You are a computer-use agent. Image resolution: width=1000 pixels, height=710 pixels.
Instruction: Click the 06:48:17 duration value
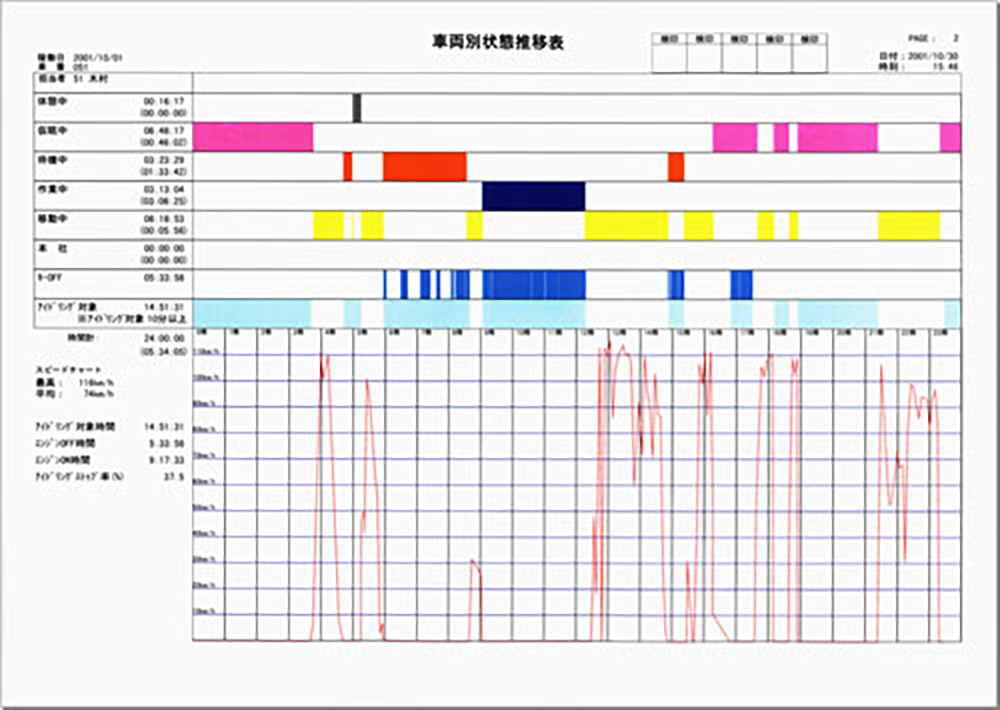[165, 131]
